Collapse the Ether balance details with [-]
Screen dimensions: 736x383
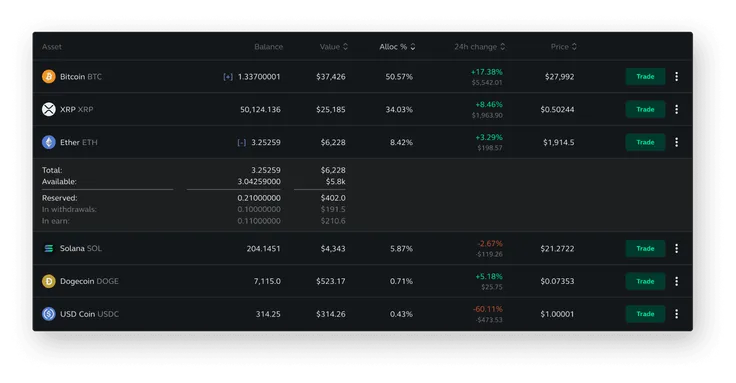click(x=241, y=143)
